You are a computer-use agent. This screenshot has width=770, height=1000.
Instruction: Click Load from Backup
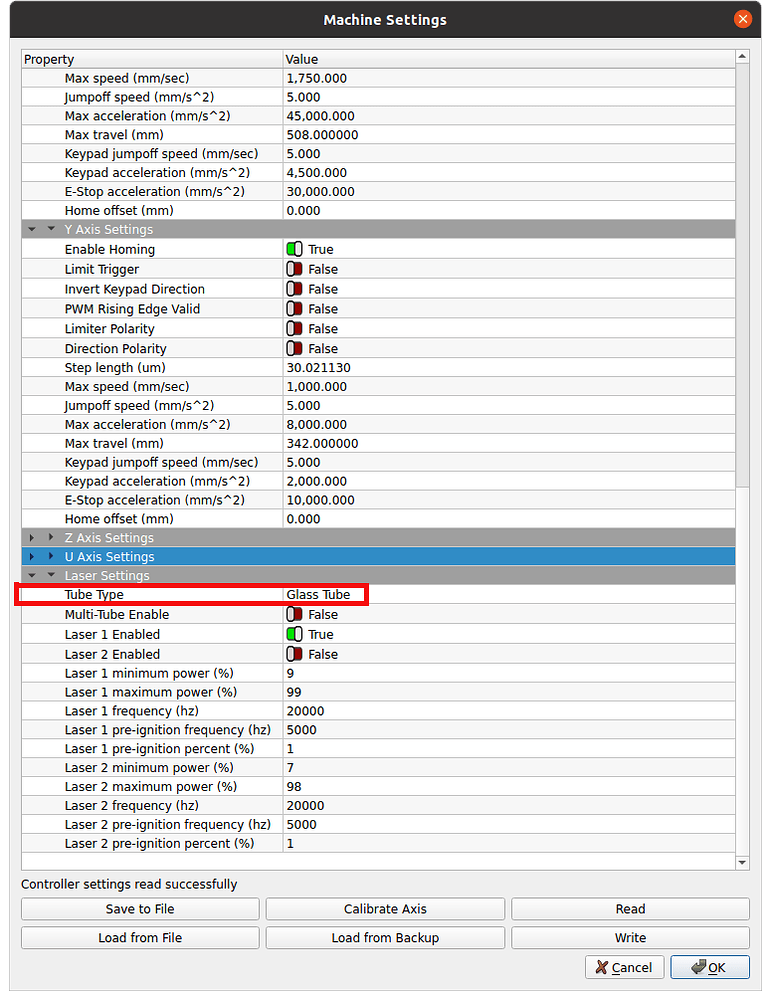(x=385, y=938)
